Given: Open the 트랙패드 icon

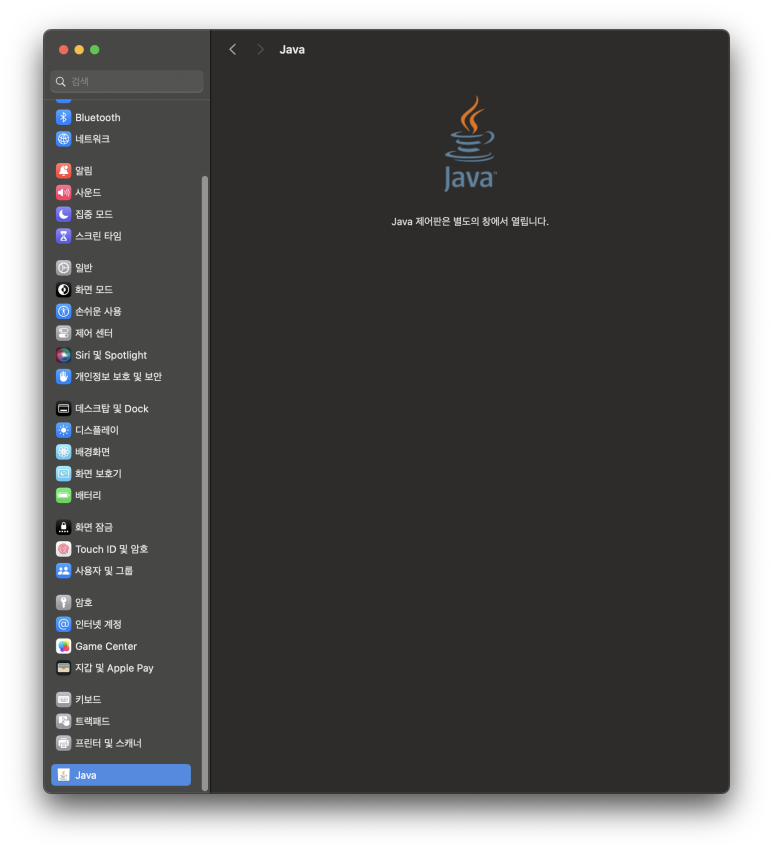Looking at the screenshot, I should tap(64, 721).
